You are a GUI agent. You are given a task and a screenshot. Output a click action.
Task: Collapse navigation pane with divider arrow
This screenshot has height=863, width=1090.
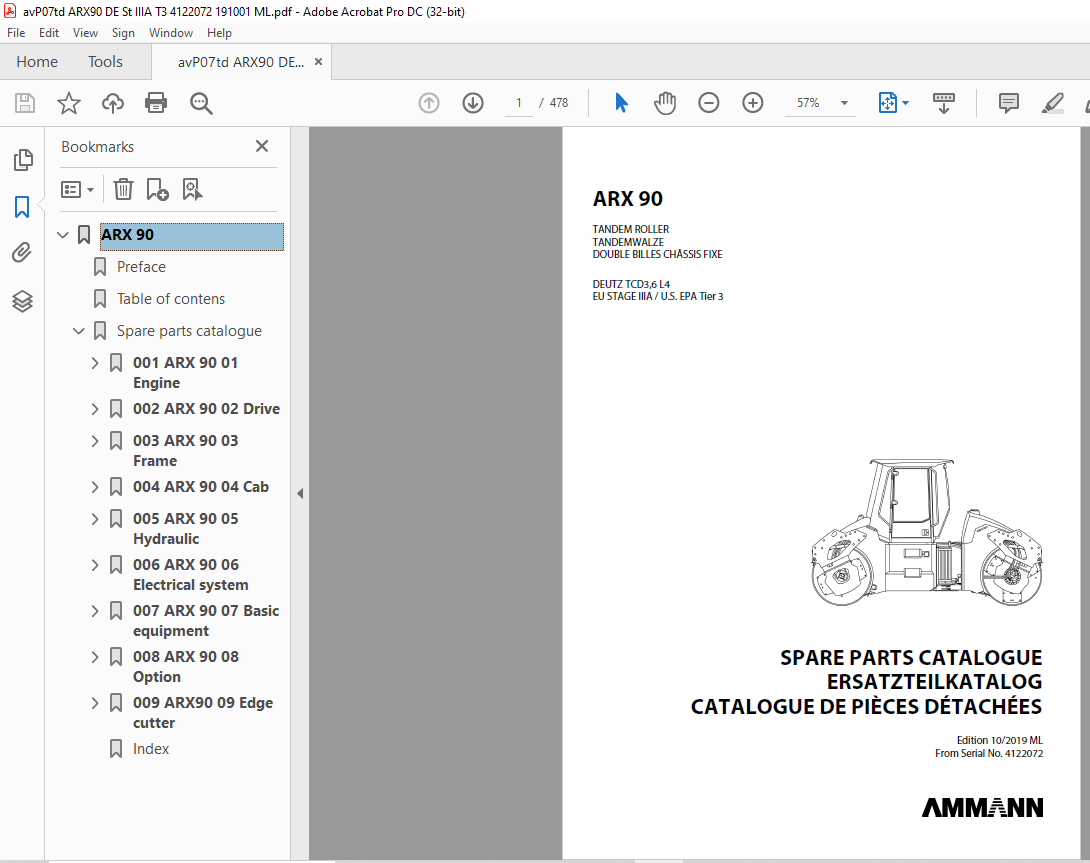point(300,494)
